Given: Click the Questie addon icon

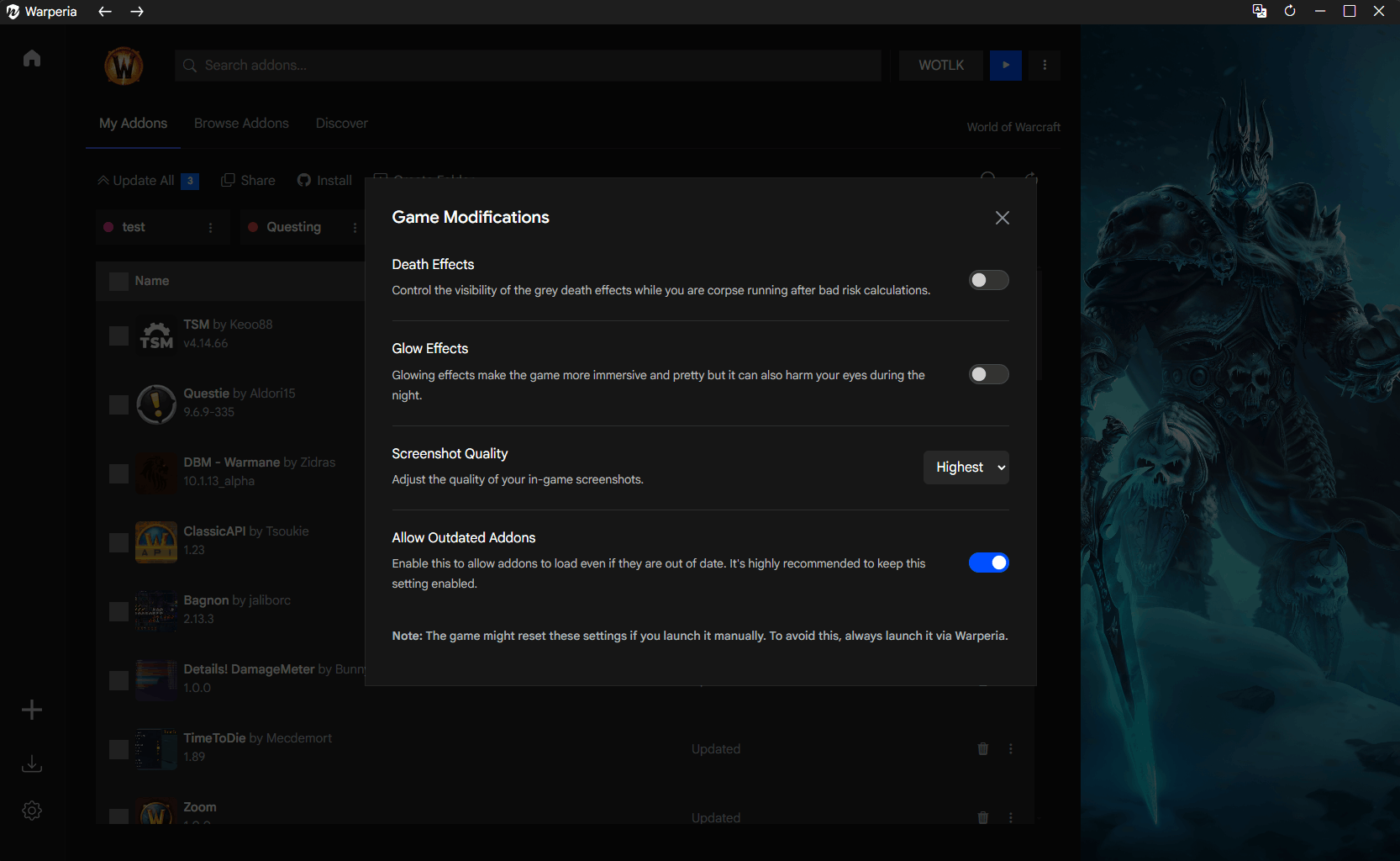Looking at the screenshot, I should tap(156, 404).
